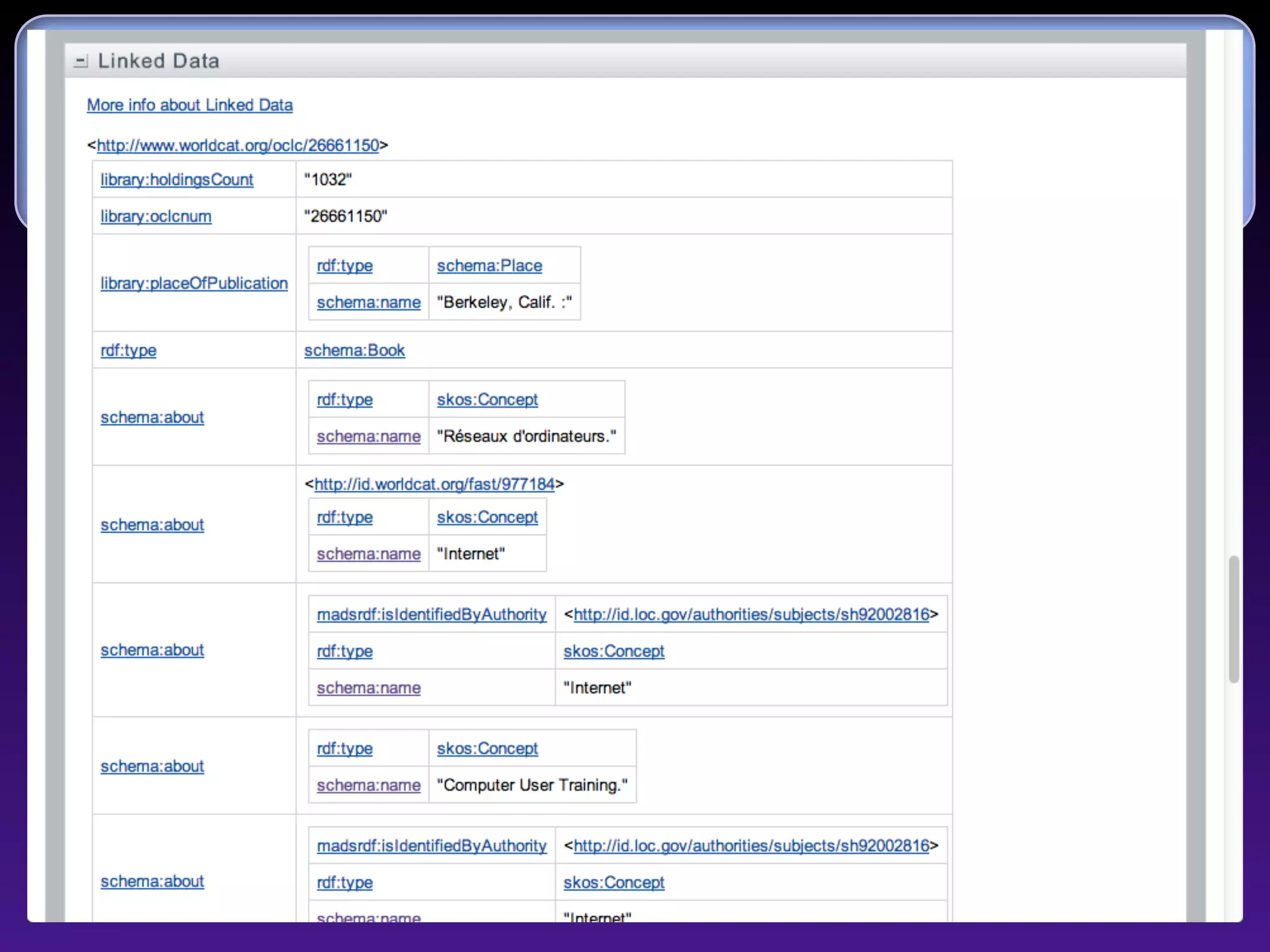Click schema:name beside Berkeley, Calif.
This screenshot has width=1270, height=952.
click(x=368, y=302)
